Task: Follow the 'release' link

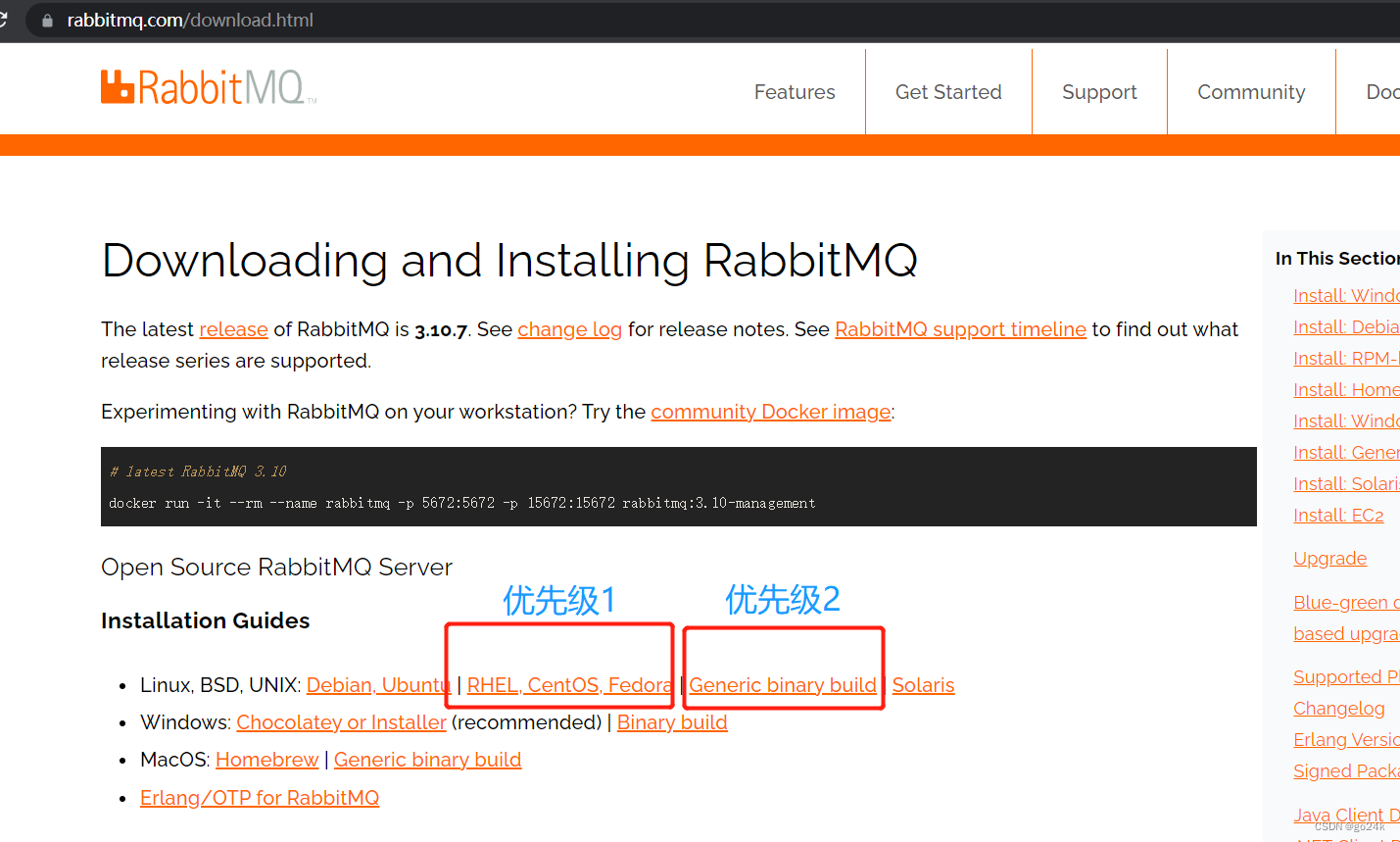Action: pos(233,329)
